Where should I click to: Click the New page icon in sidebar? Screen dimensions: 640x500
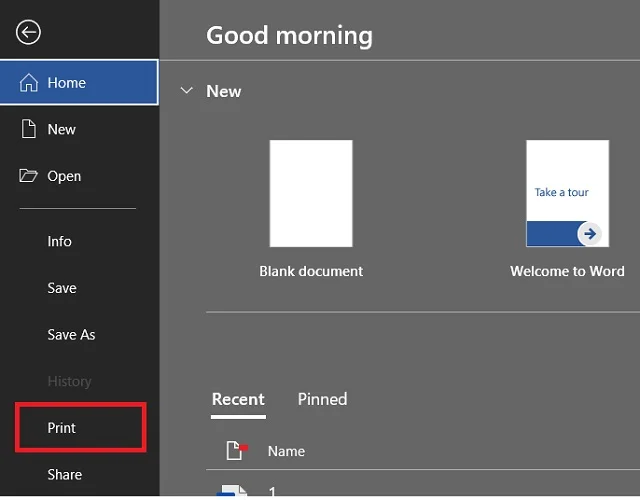(x=29, y=129)
